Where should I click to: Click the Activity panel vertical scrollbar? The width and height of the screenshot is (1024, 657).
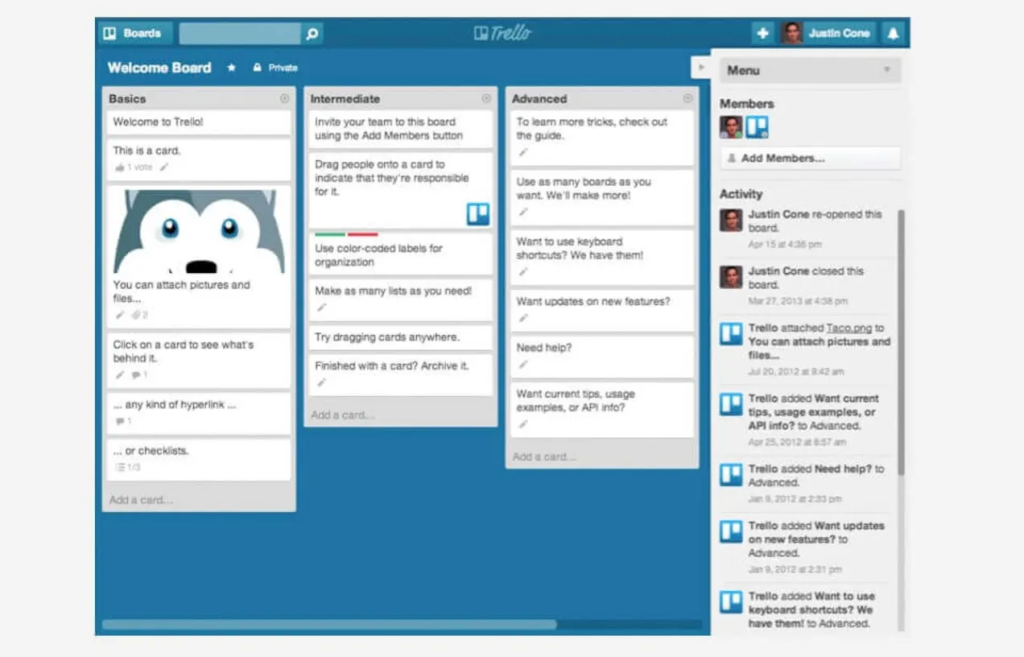click(x=901, y=342)
